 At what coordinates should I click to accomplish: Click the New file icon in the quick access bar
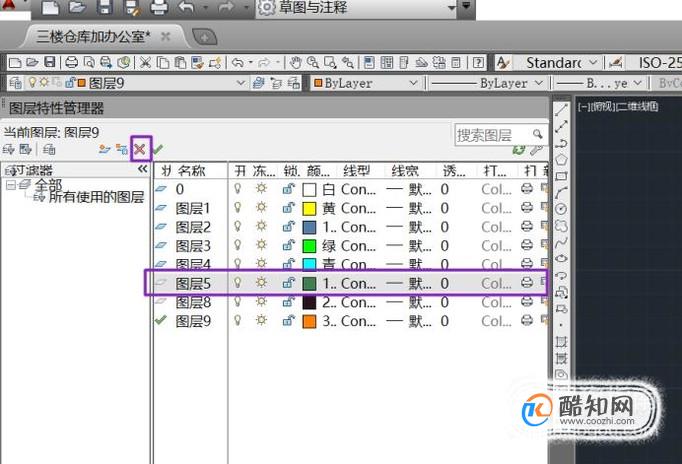tap(50, 7)
